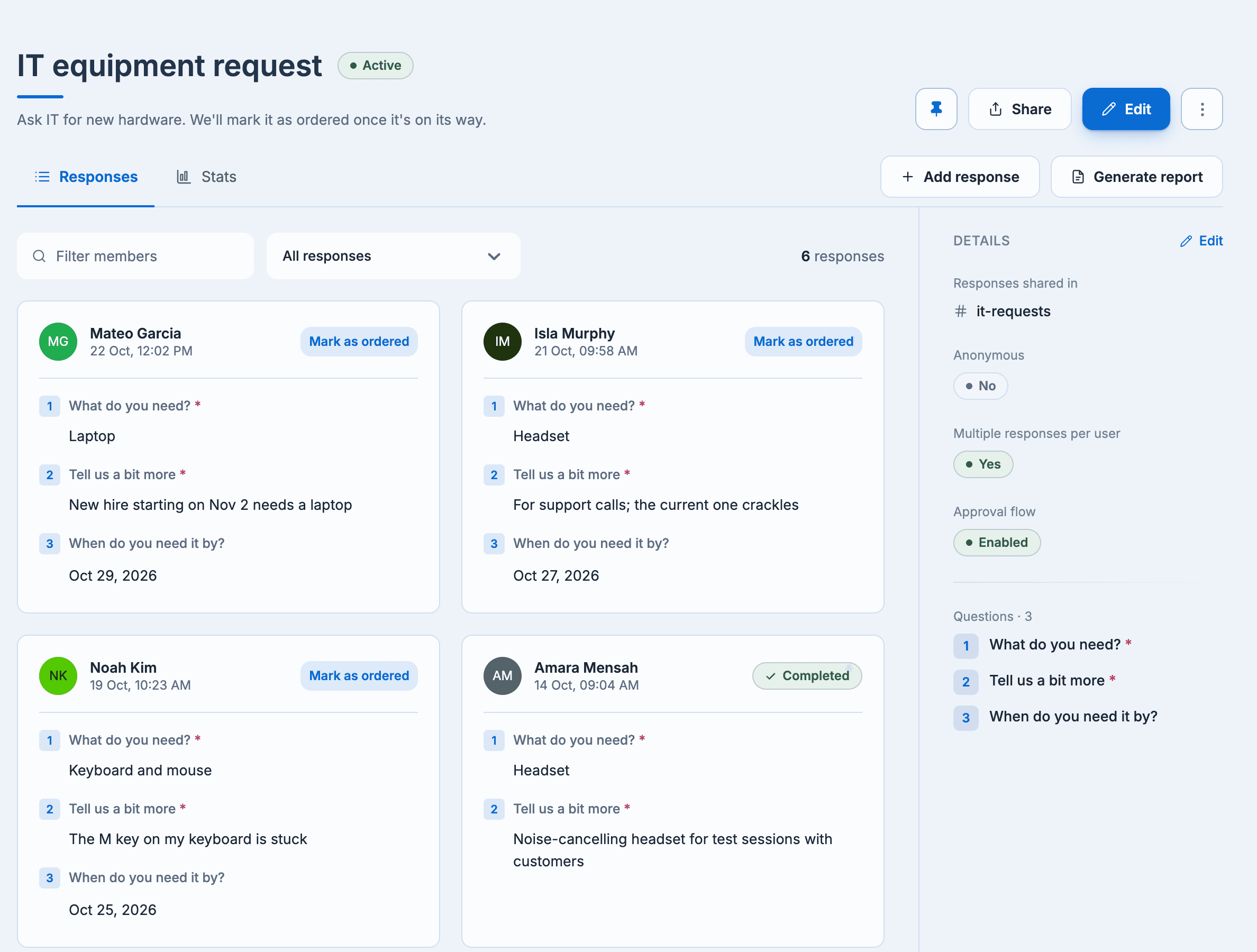This screenshot has height=952, width=1257.
Task: Click the IT equipment request title
Action: click(x=169, y=66)
